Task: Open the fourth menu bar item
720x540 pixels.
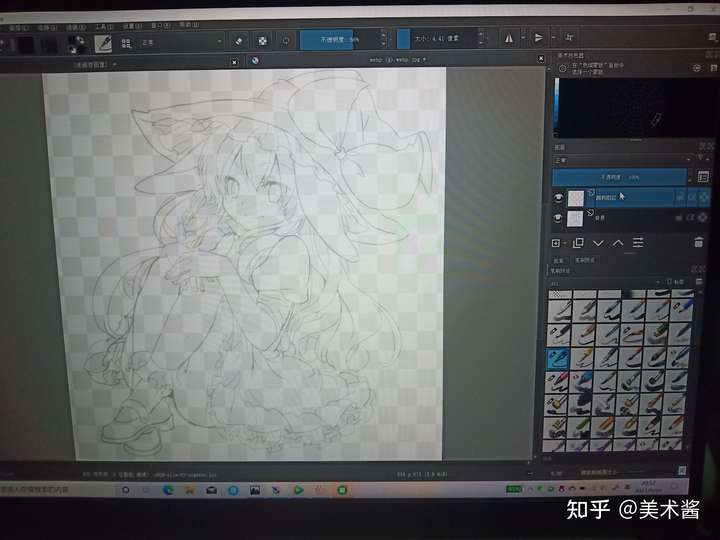Action: (103, 27)
